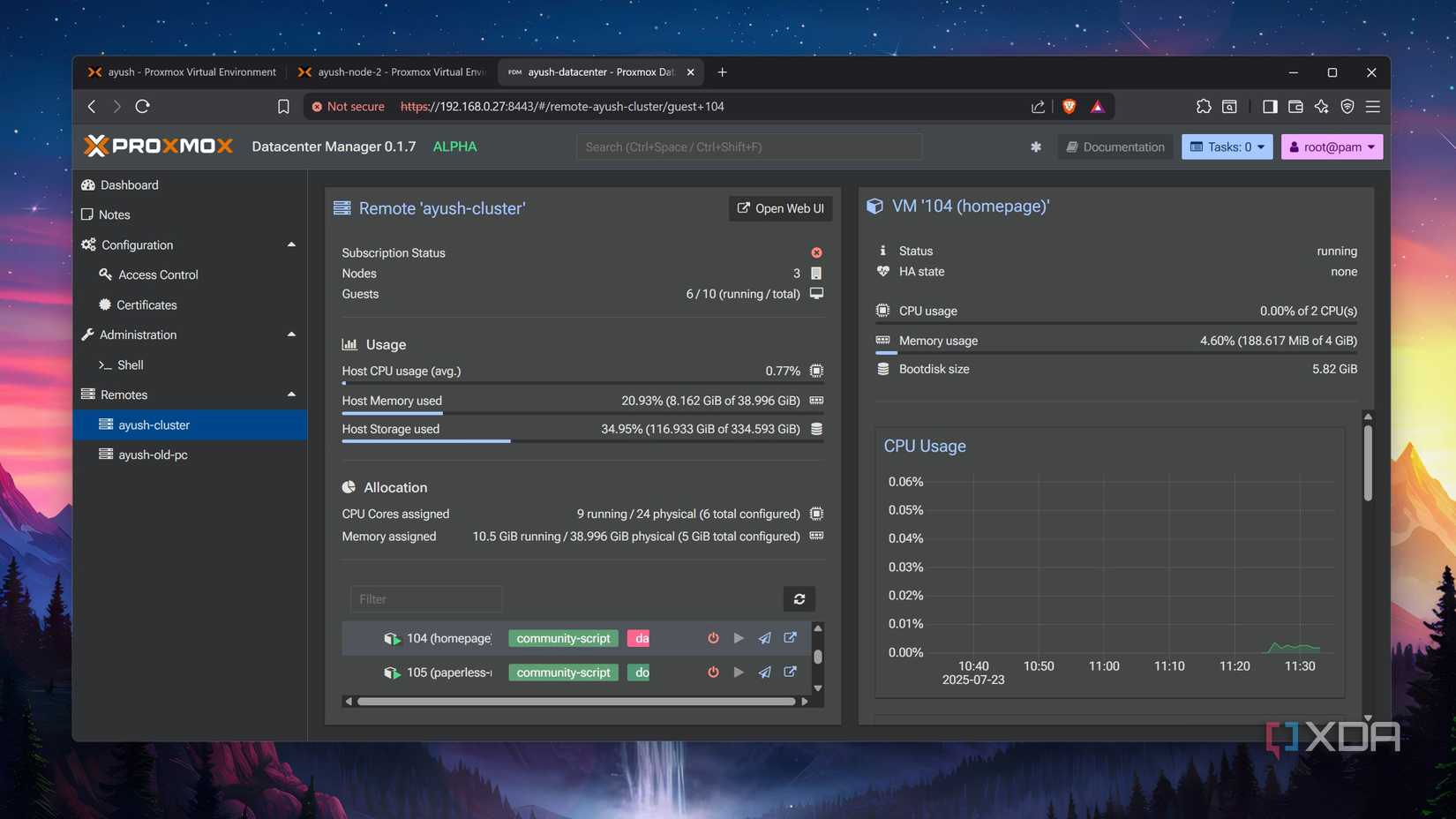Focus the global search field
This screenshot has height=819, width=1456.
(x=749, y=147)
